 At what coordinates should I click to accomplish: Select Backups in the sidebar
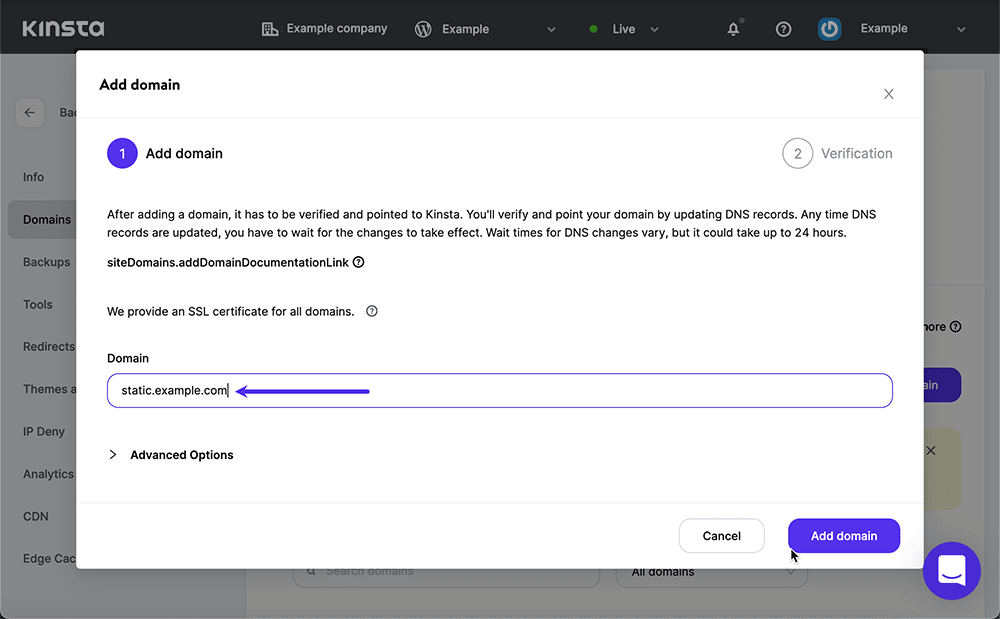47,261
